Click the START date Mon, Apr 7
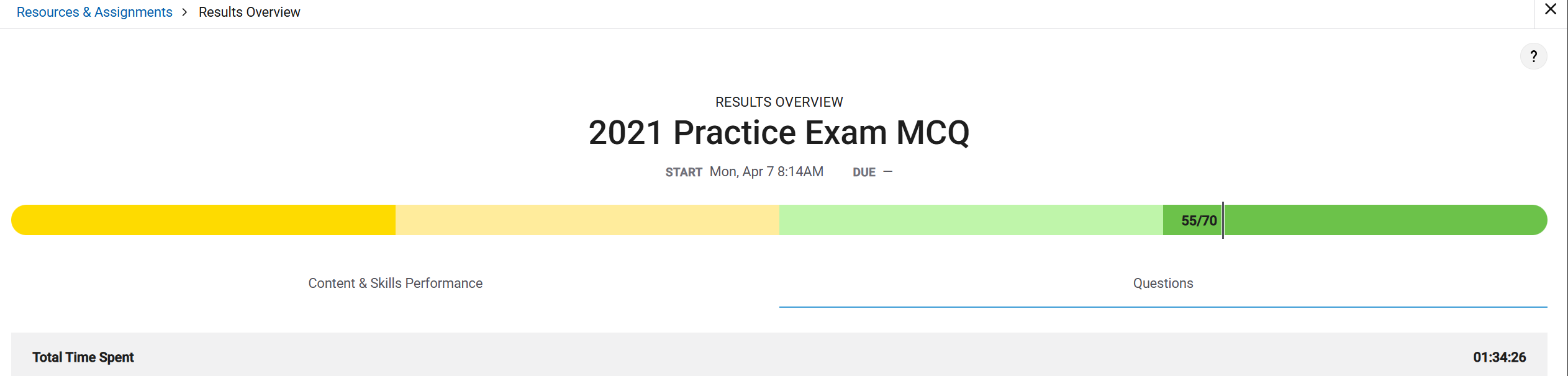Viewport: 1568px width, 376px height. [x=765, y=172]
